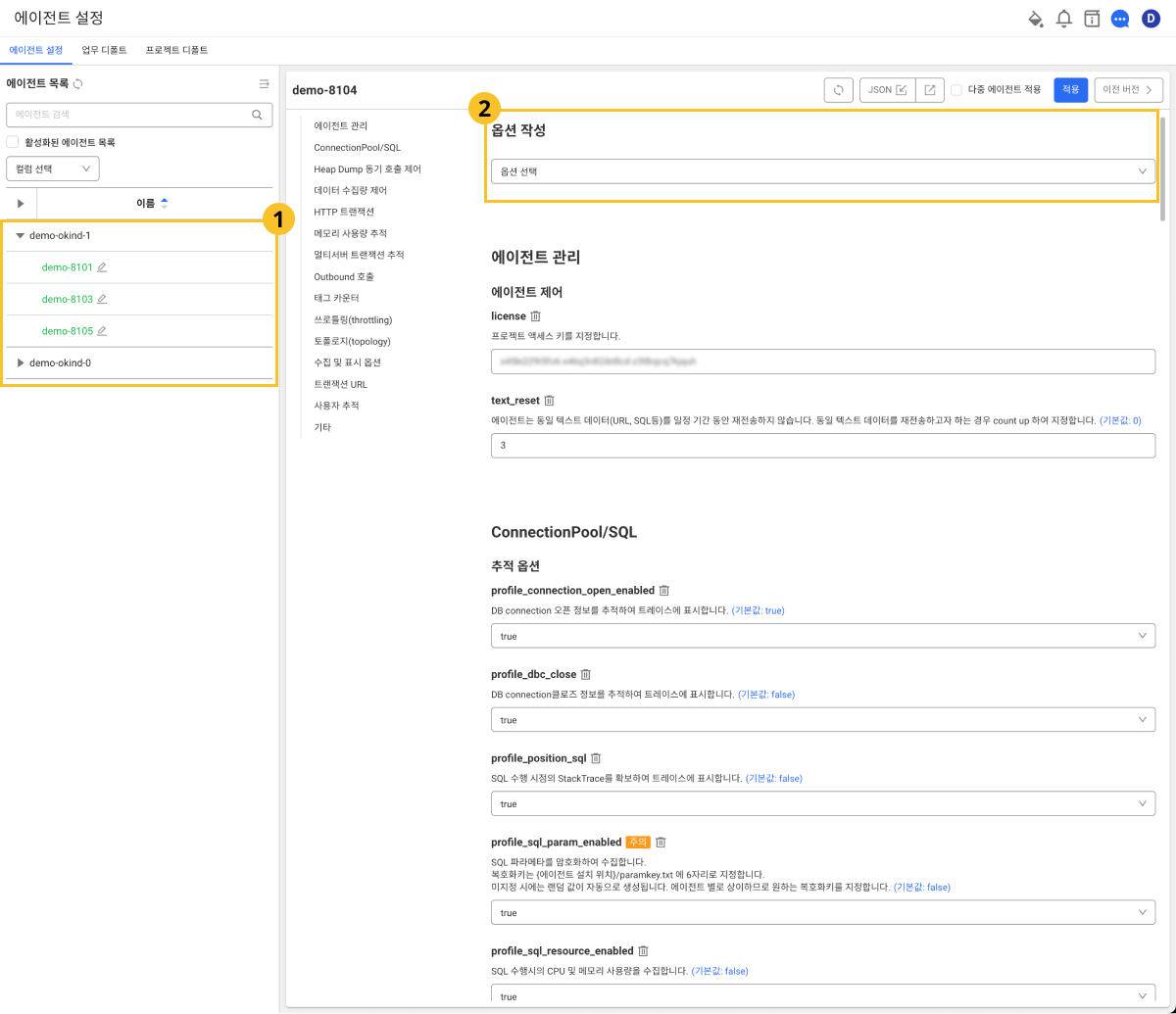Open the 옵션 선택 dropdown
The image size is (1176, 1014).
[x=823, y=171]
